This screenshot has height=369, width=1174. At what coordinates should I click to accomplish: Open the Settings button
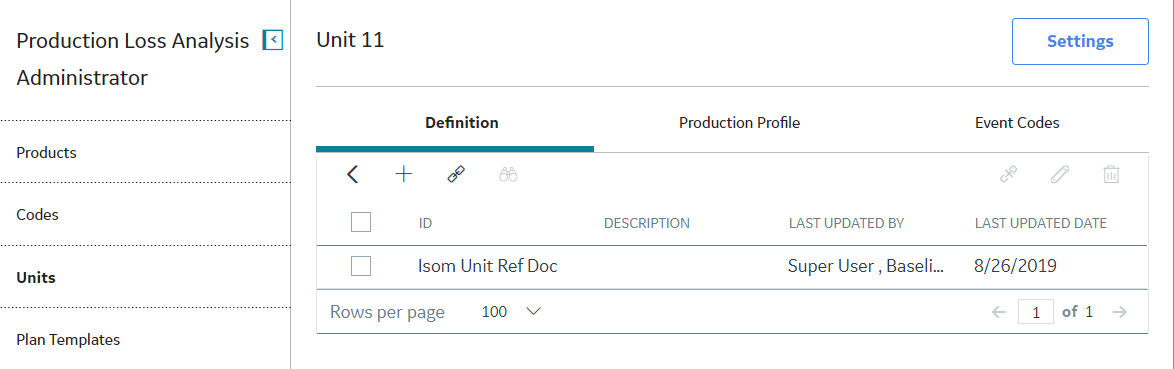[x=1080, y=41]
